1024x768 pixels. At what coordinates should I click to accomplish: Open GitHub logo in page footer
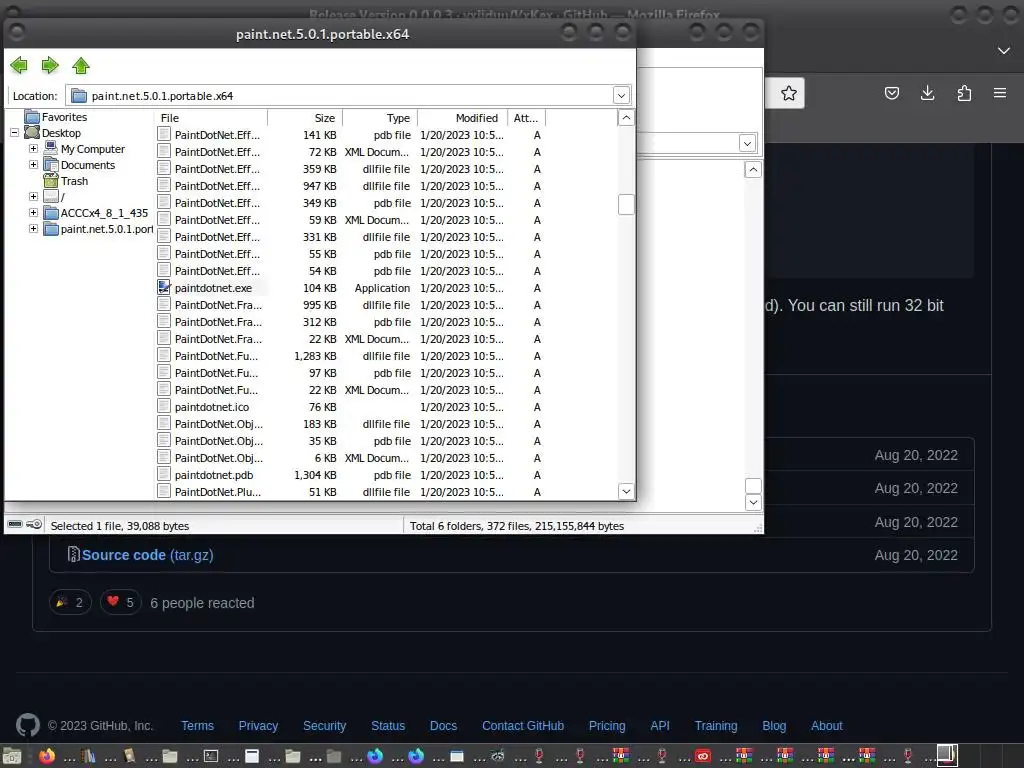(28, 726)
